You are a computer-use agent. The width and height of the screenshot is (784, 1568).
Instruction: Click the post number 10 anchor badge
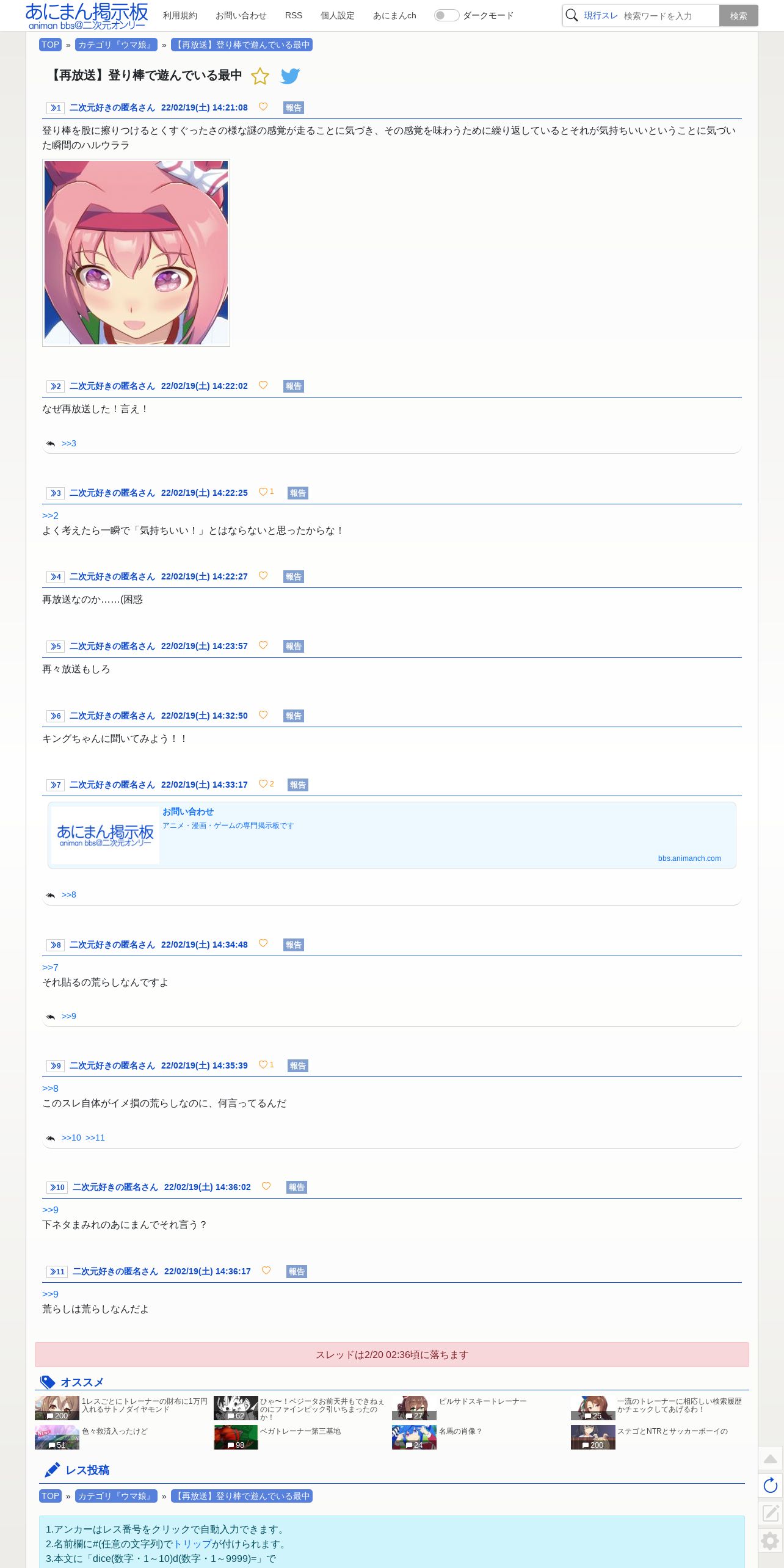click(x=57, y=1188)
